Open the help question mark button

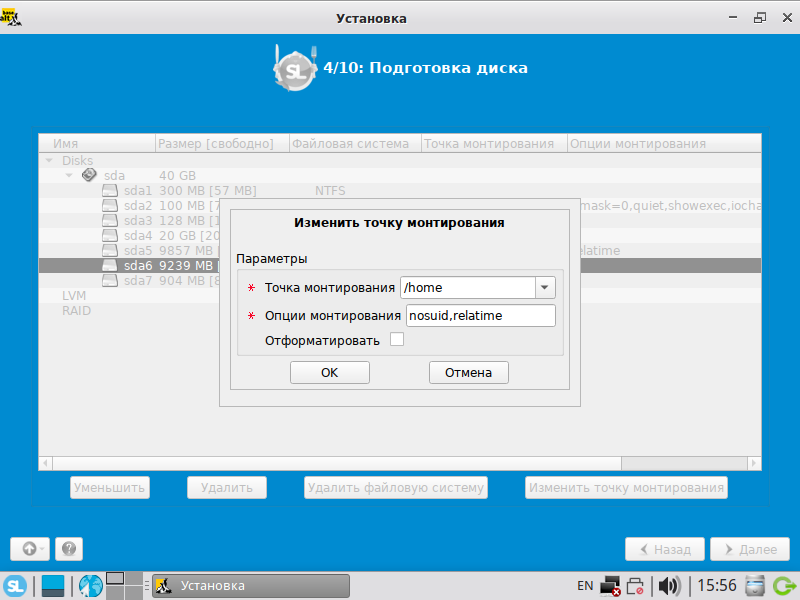69,549
